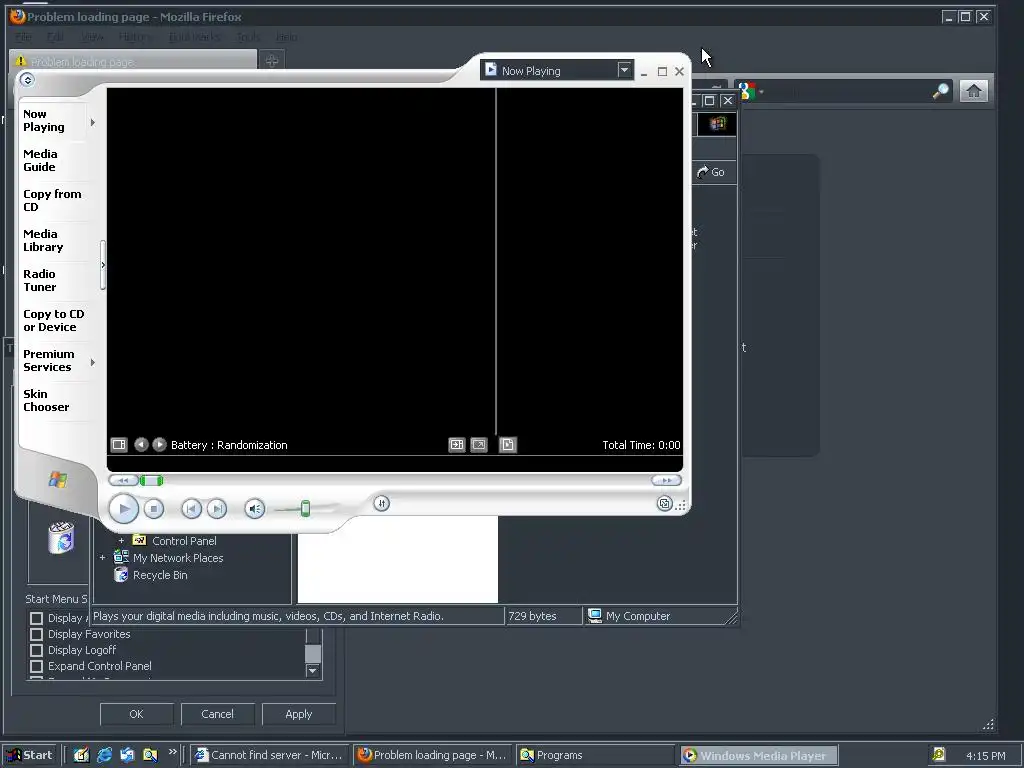Toggle the playlist pane icon

(x=507, y=445)
